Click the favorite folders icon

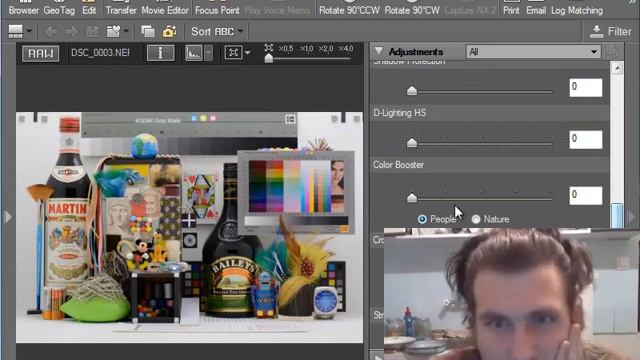click(x=113, y=31)
